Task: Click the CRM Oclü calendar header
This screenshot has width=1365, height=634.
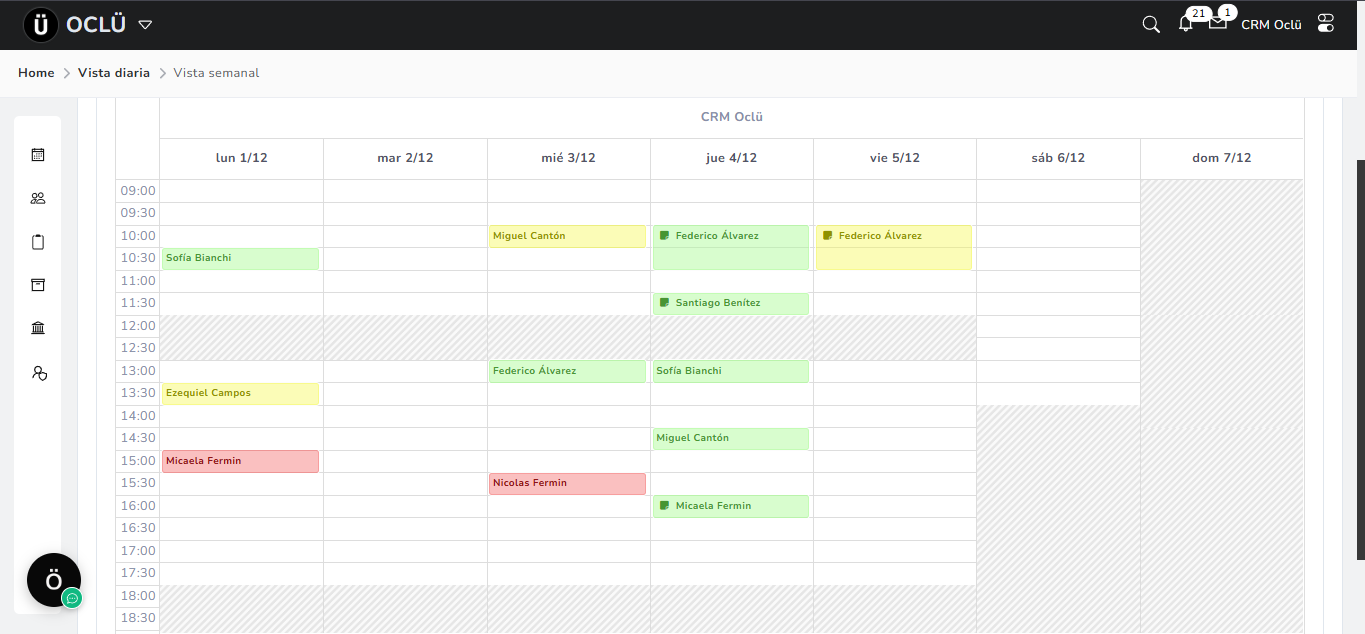Action: click(x=732, y=117)
